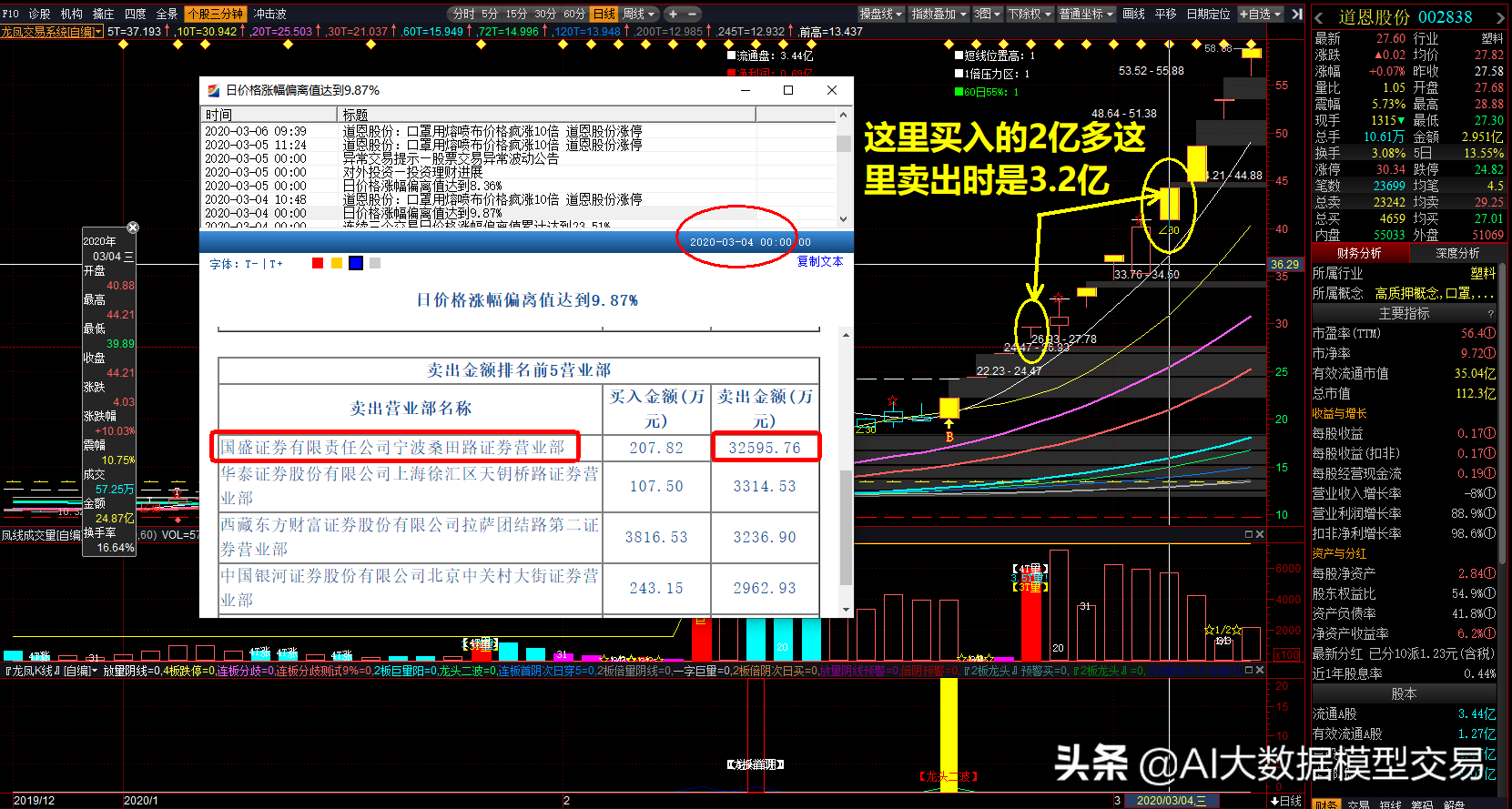Open the 下除权 dropdown

point(1030,14)
